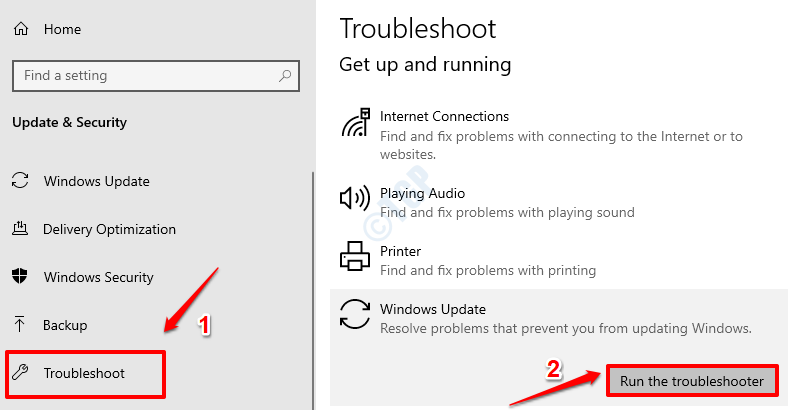Click the Internet Connections Wi-Fi icon
796x410 pixels.
tap(355, 122)
